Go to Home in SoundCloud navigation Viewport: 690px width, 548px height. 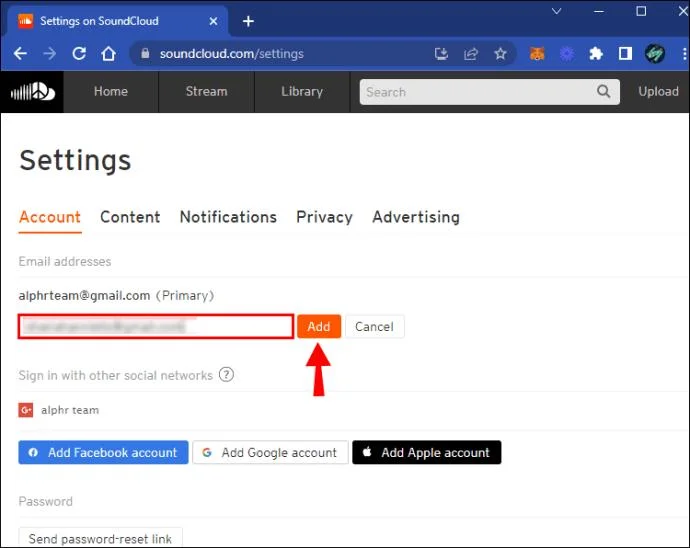(111, 92)
